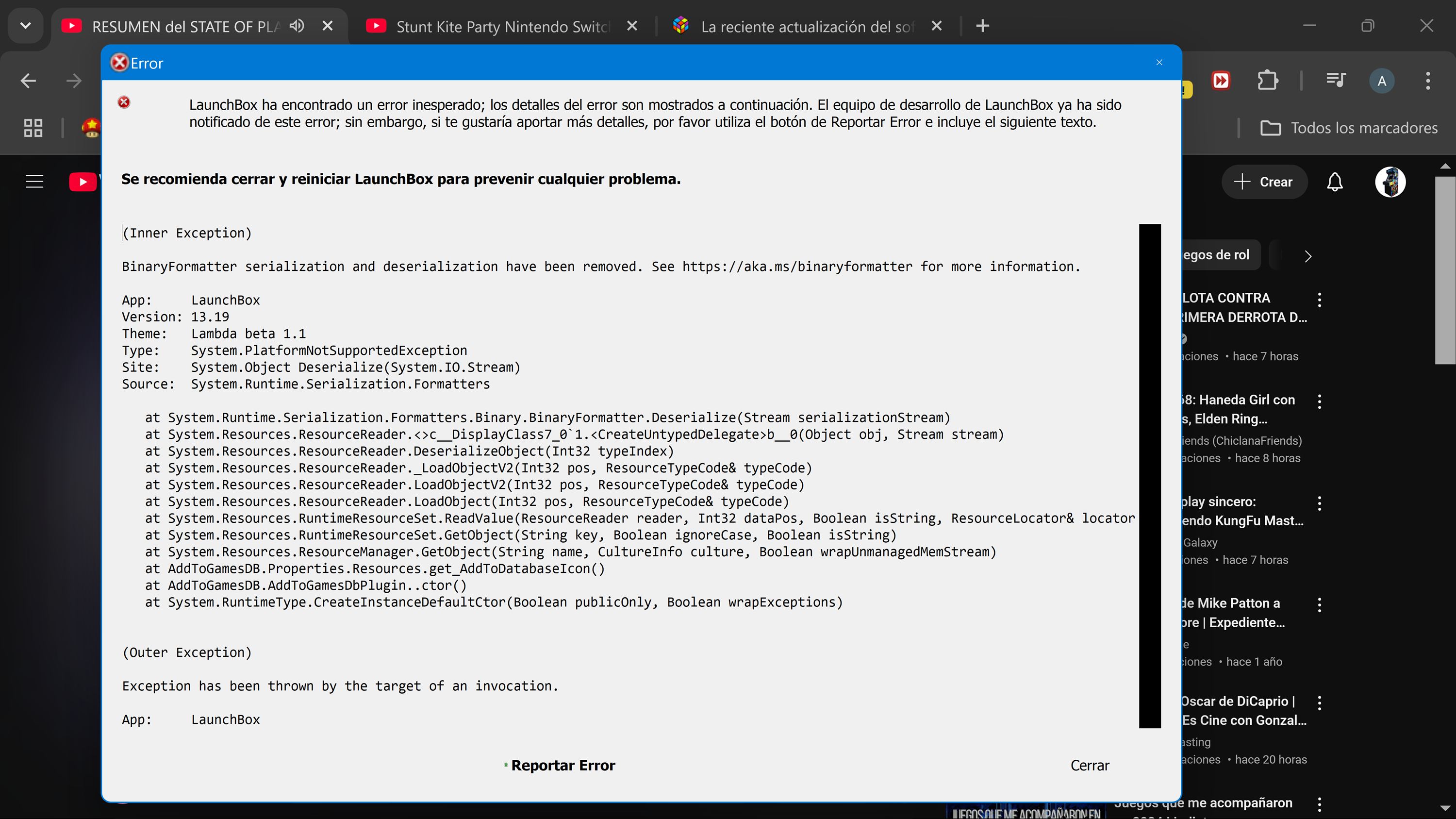This screenshot has height=819, width=1456.
Task: Switch to La reciente actualización tab
Action: (x=807, y=27)
